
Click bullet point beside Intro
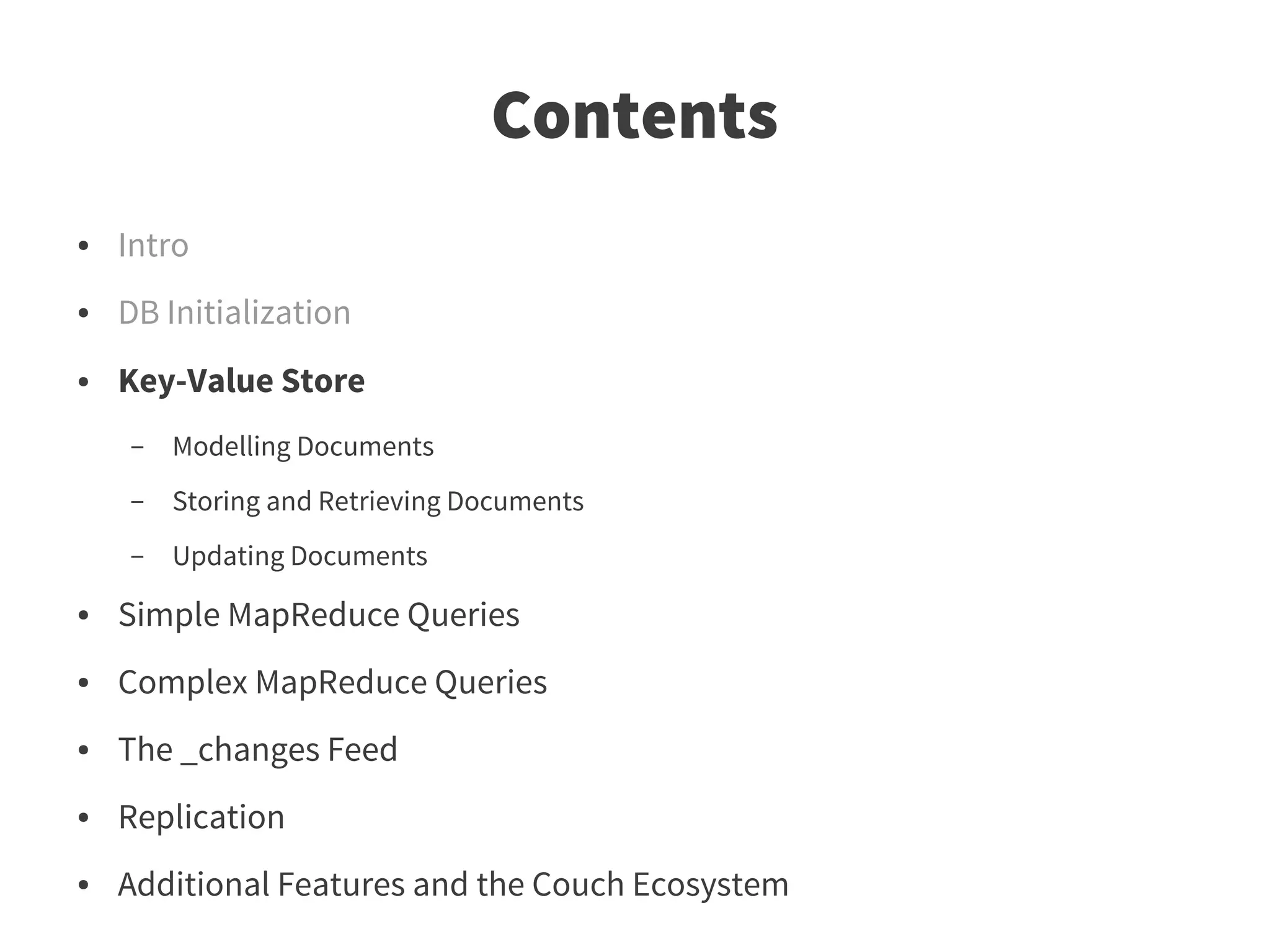pos(84,246)
